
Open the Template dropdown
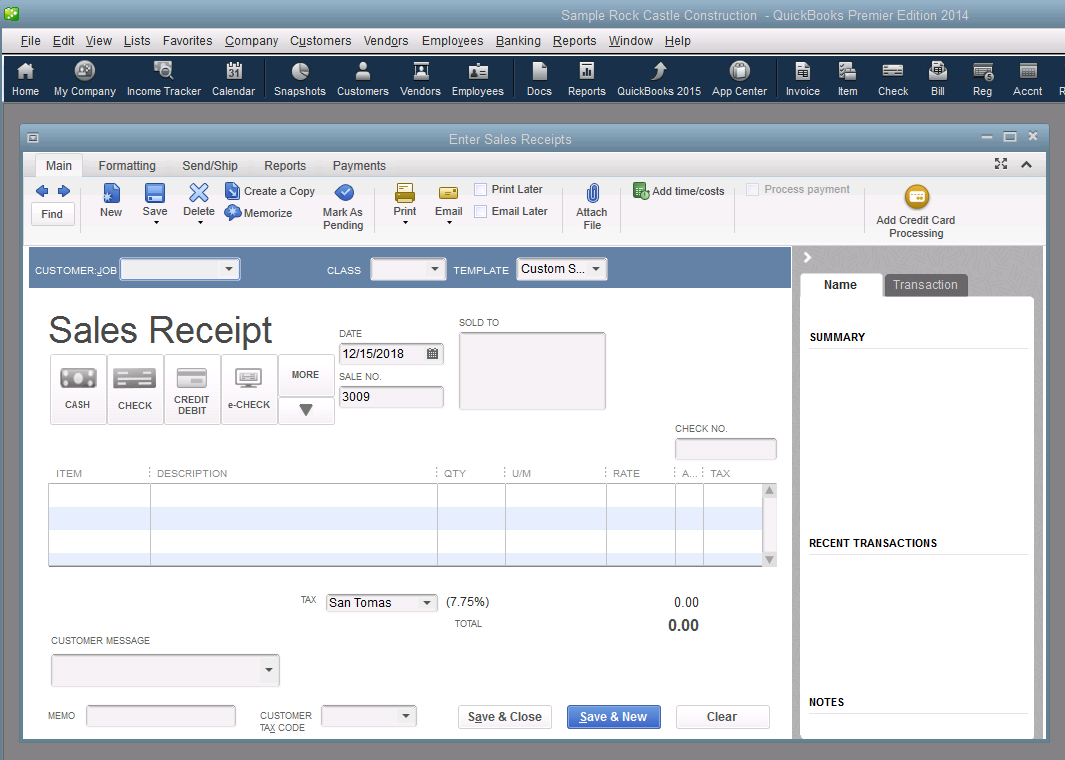pos(596,268)
